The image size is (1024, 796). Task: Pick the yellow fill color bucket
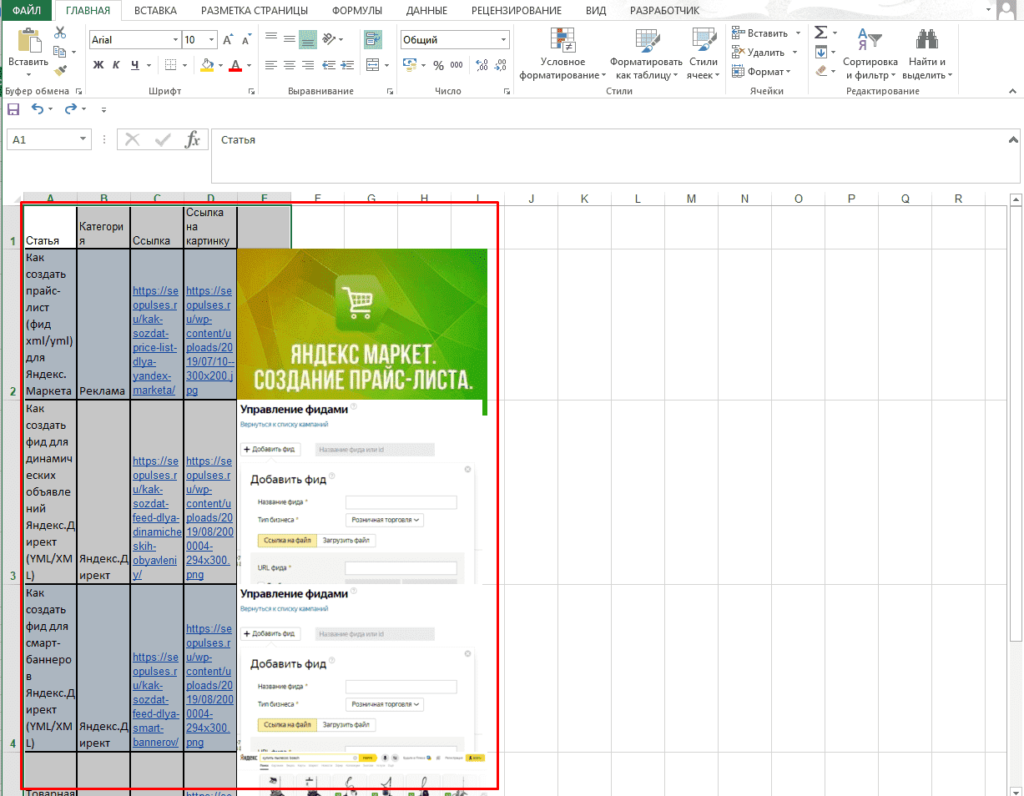(x=207, y=65)
